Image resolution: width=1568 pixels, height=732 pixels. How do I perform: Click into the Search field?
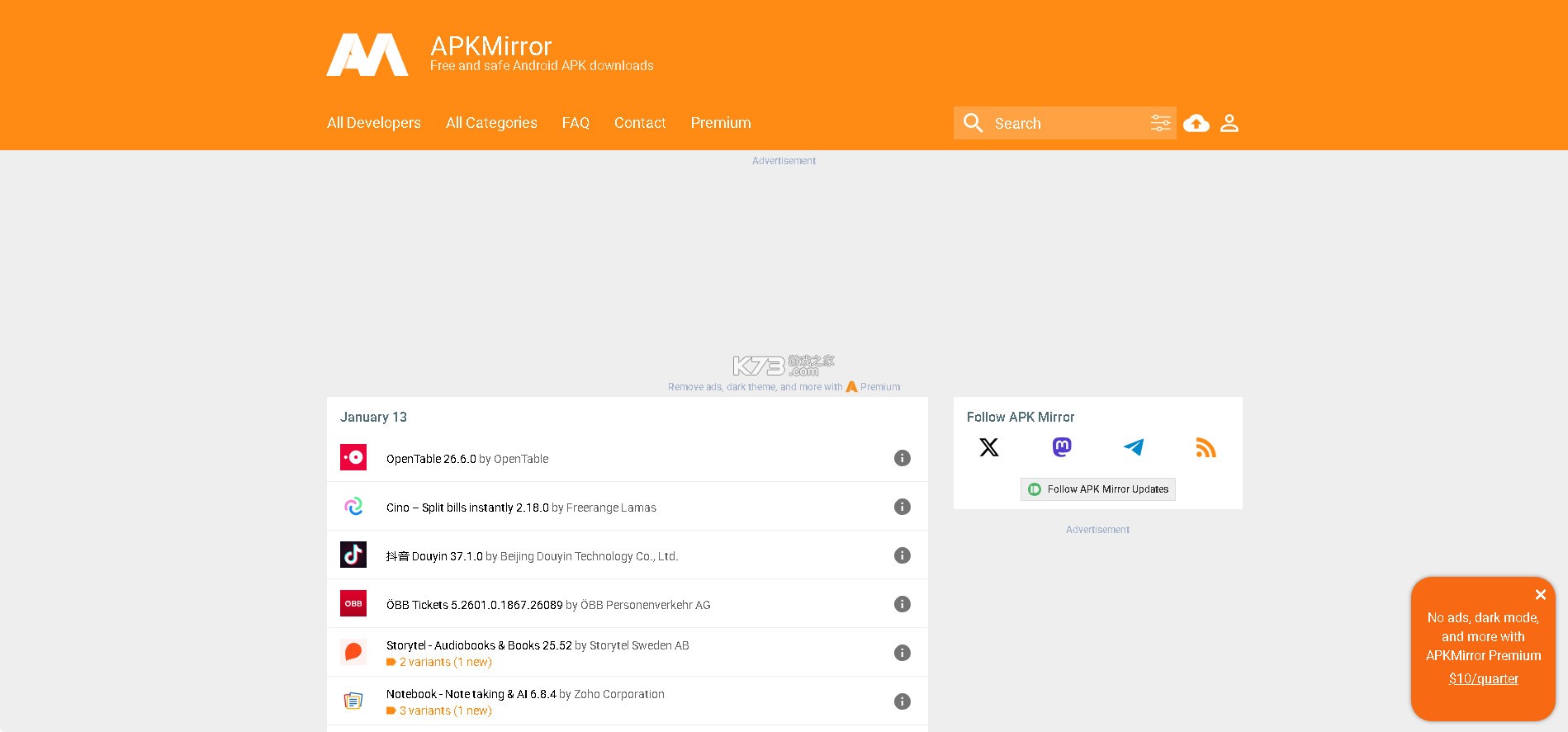1065,123
